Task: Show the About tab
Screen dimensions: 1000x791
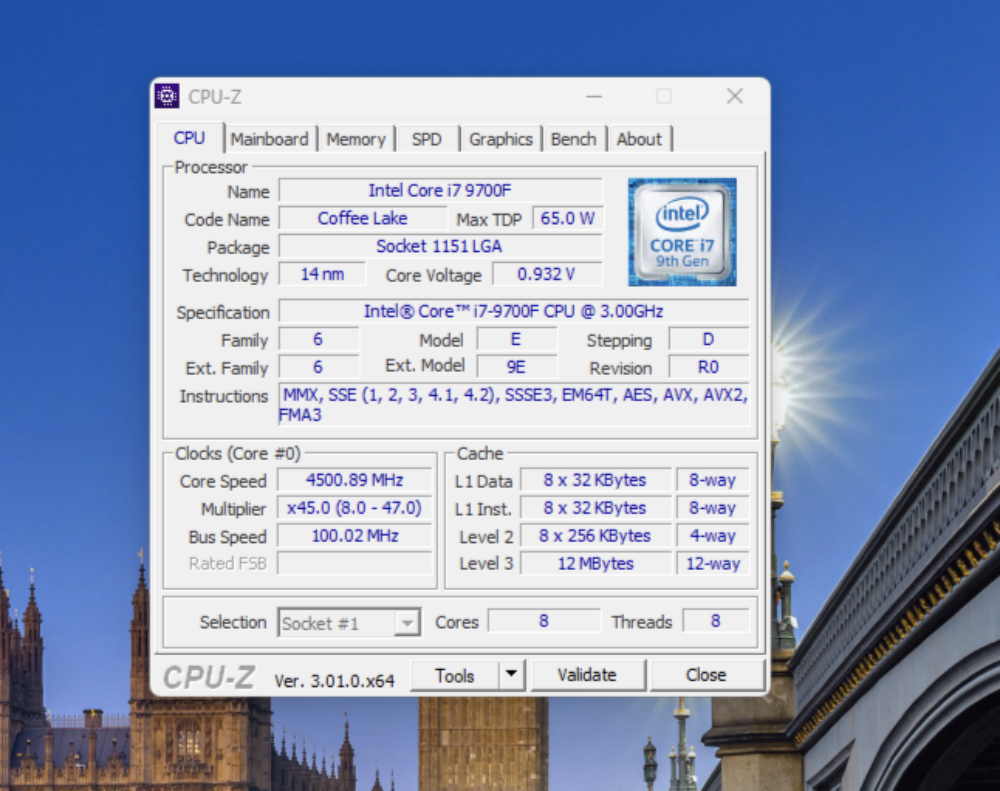Action: 639,139
